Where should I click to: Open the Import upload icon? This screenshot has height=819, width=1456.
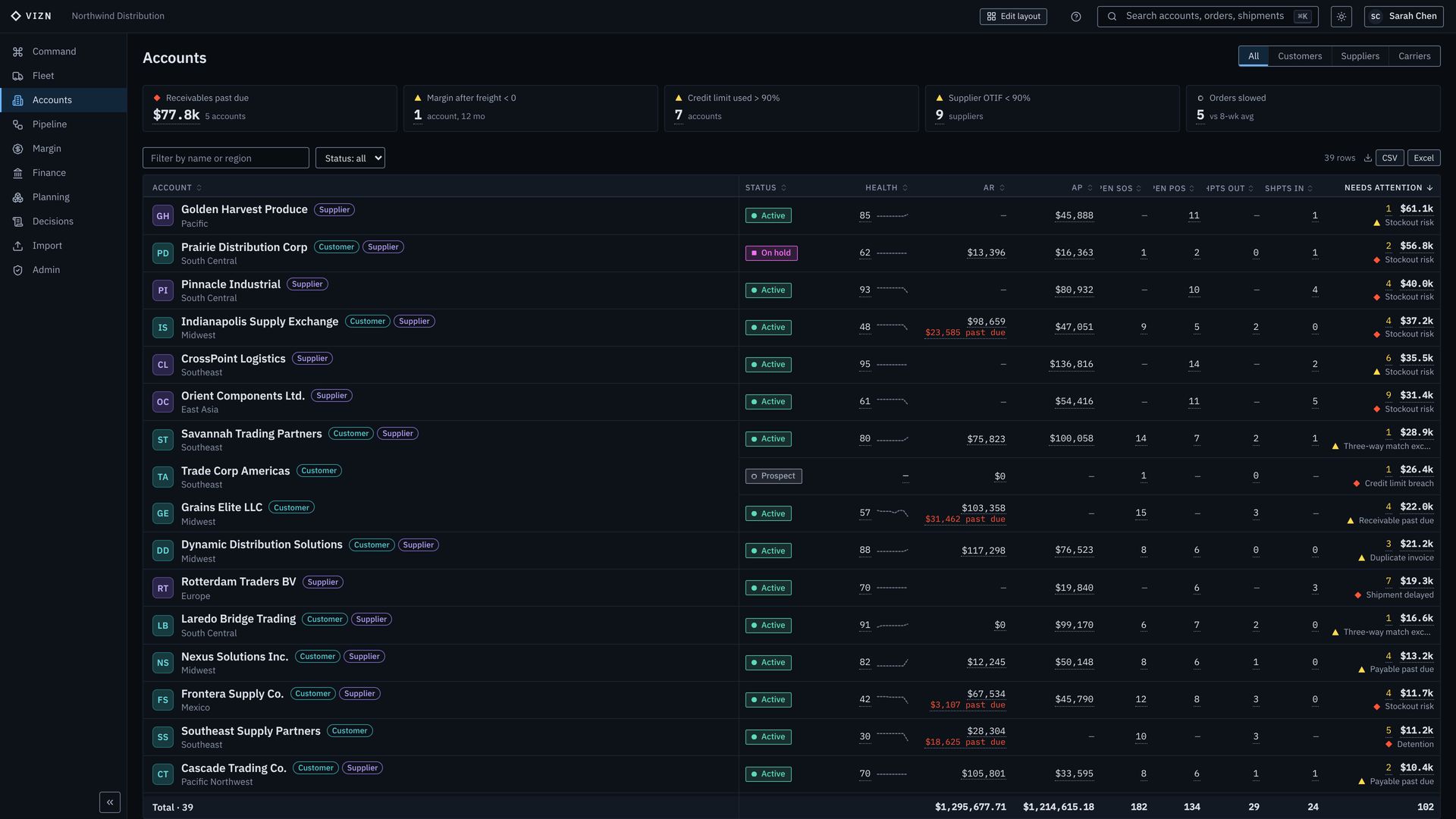(x=17, y=246)
